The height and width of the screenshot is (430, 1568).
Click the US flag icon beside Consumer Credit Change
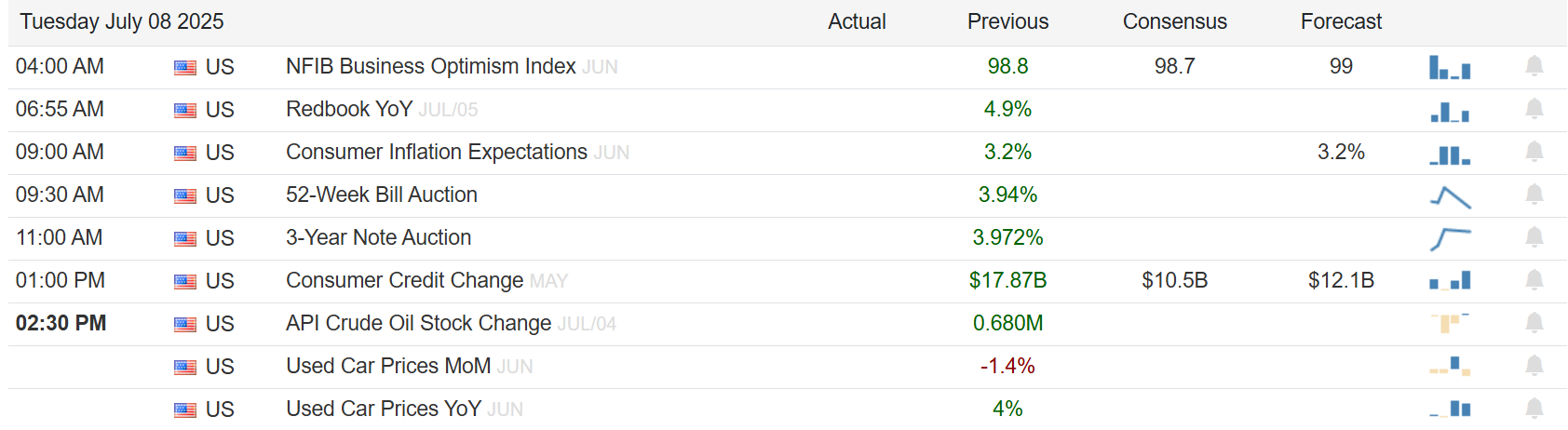click(x=185, y=282)
